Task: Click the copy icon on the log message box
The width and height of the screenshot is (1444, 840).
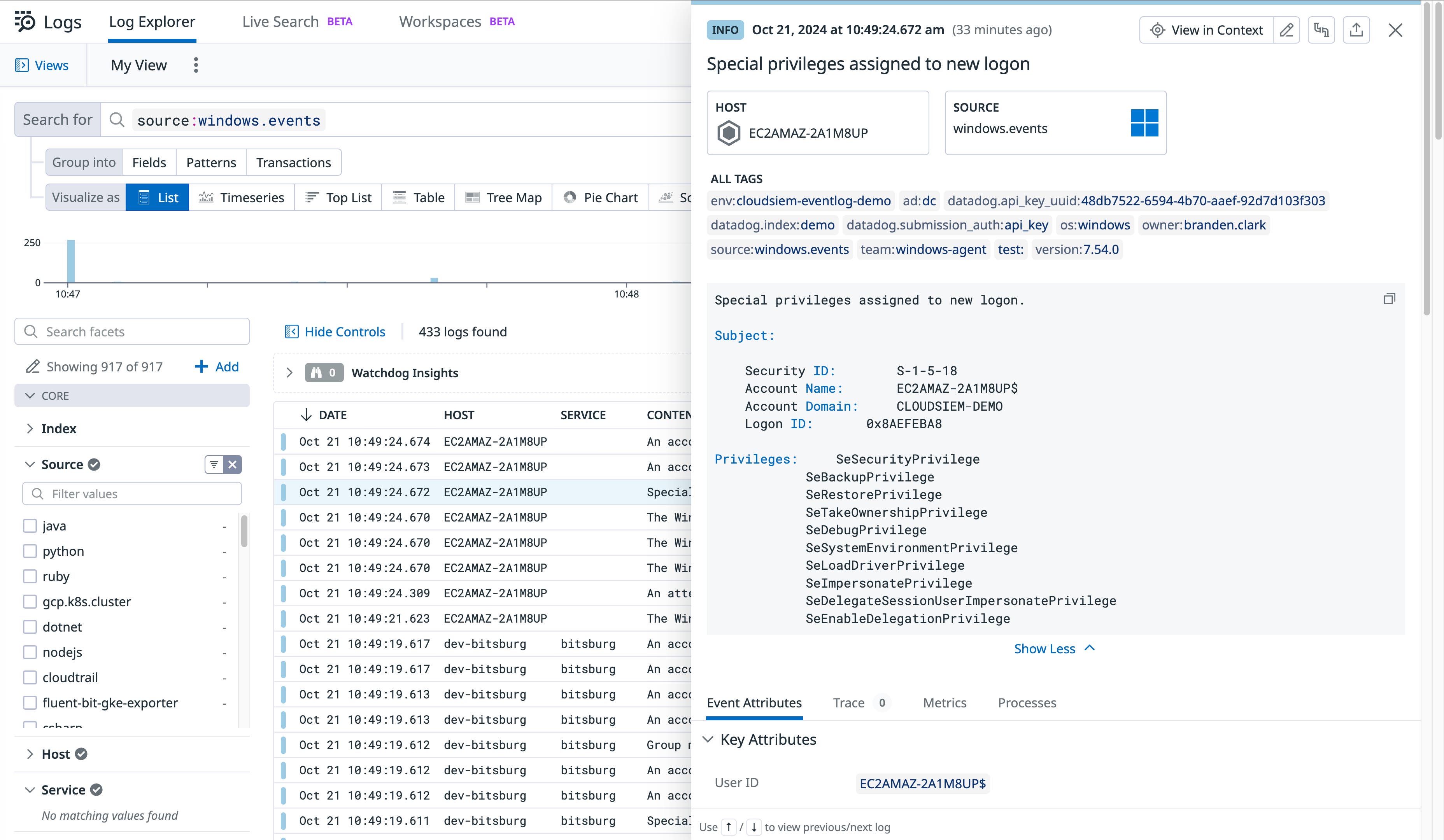Action: click(1389, 299)
